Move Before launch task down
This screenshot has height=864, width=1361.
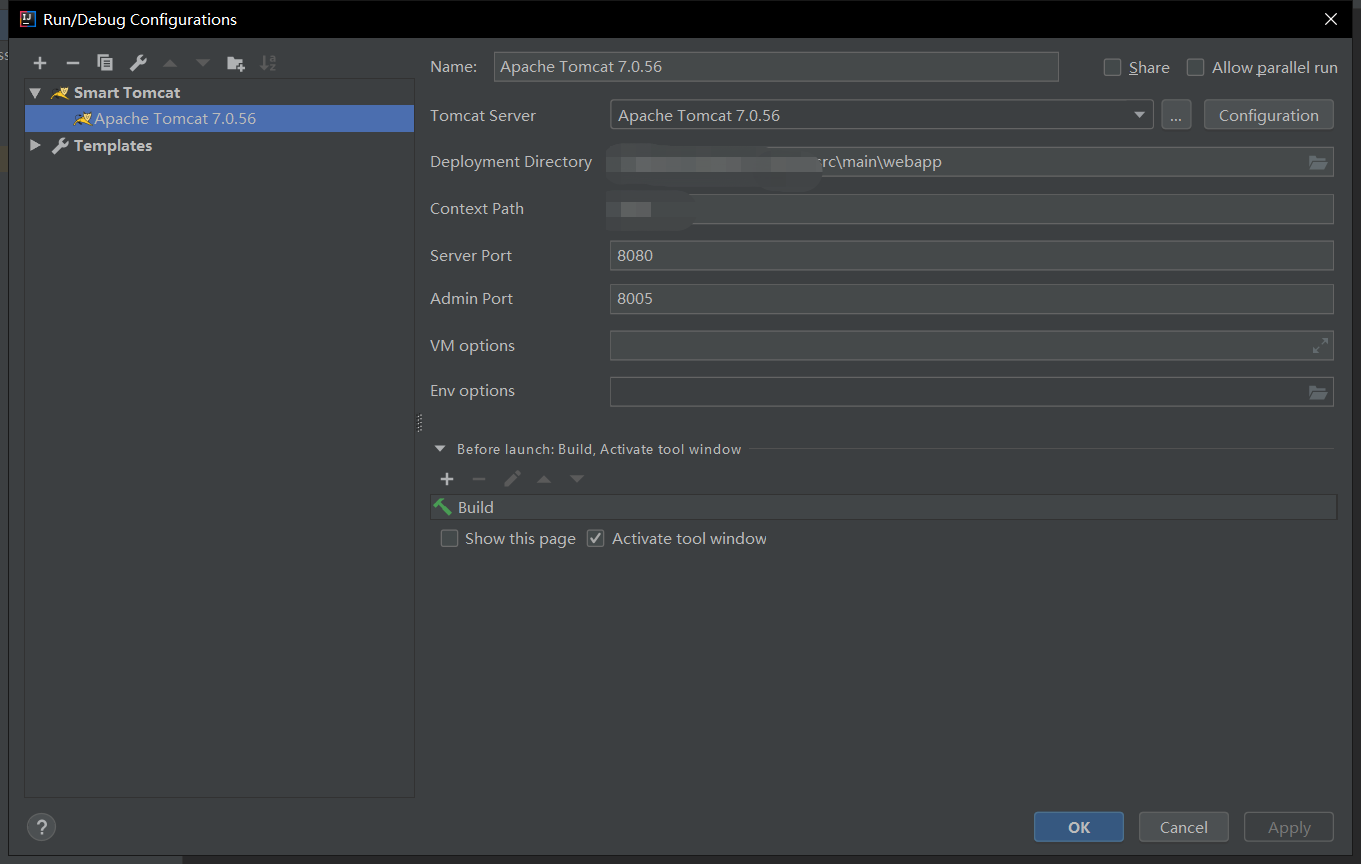coord(577,479)
